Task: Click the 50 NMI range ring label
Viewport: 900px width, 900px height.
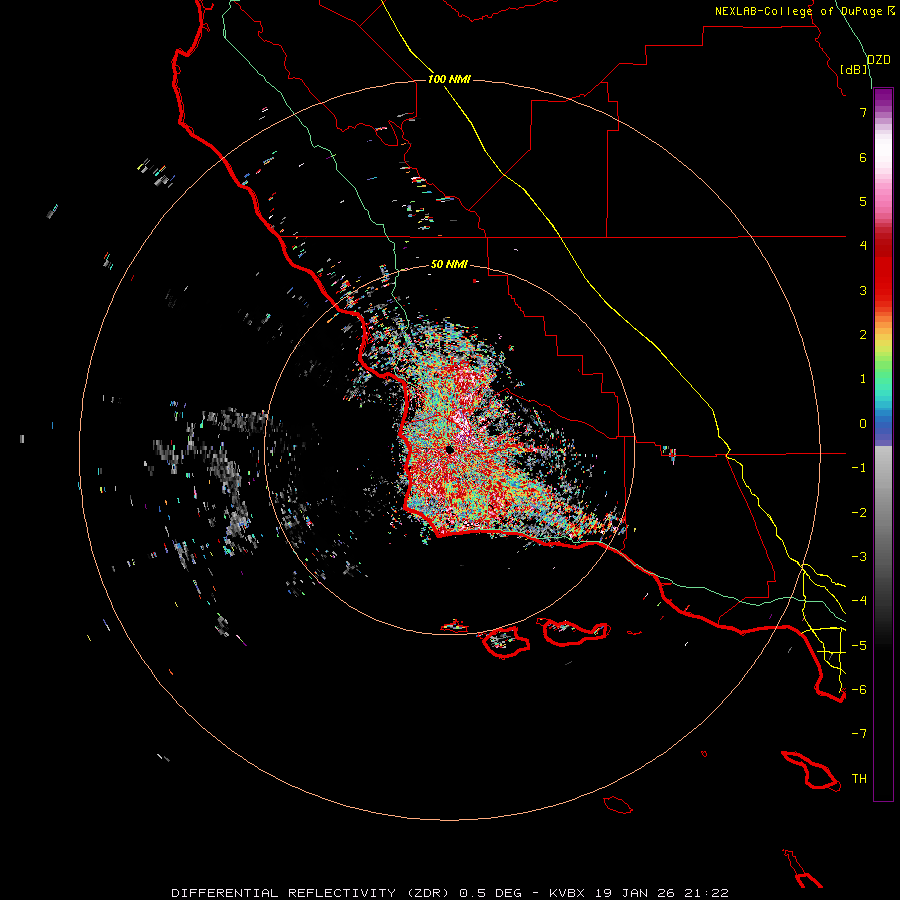Action: click(x=449, y=264)
